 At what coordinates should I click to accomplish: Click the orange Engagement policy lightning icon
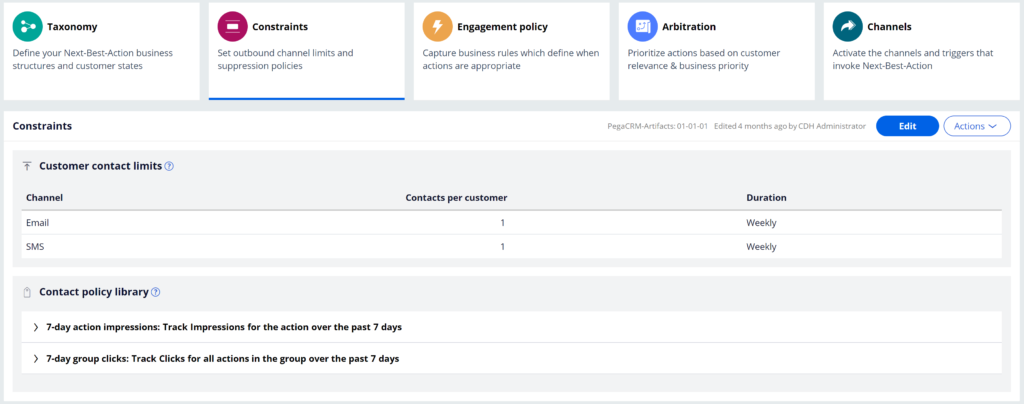coord(438,27)
